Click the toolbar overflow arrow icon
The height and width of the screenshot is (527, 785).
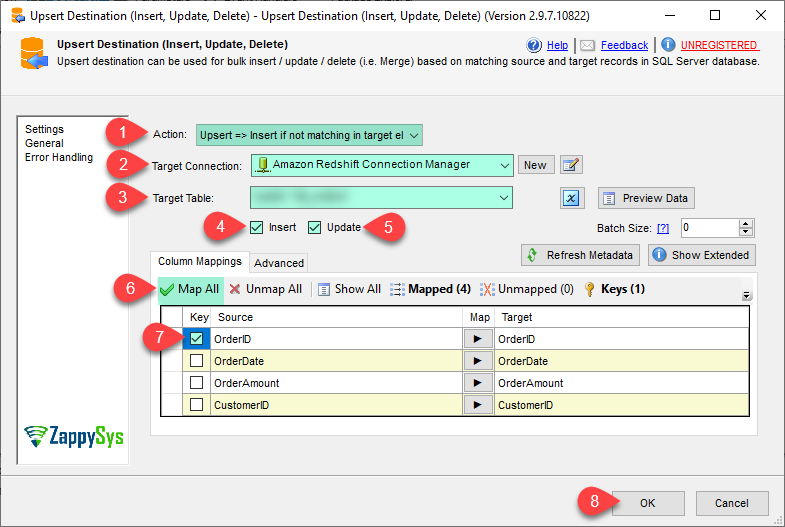[x=746, y=295]
